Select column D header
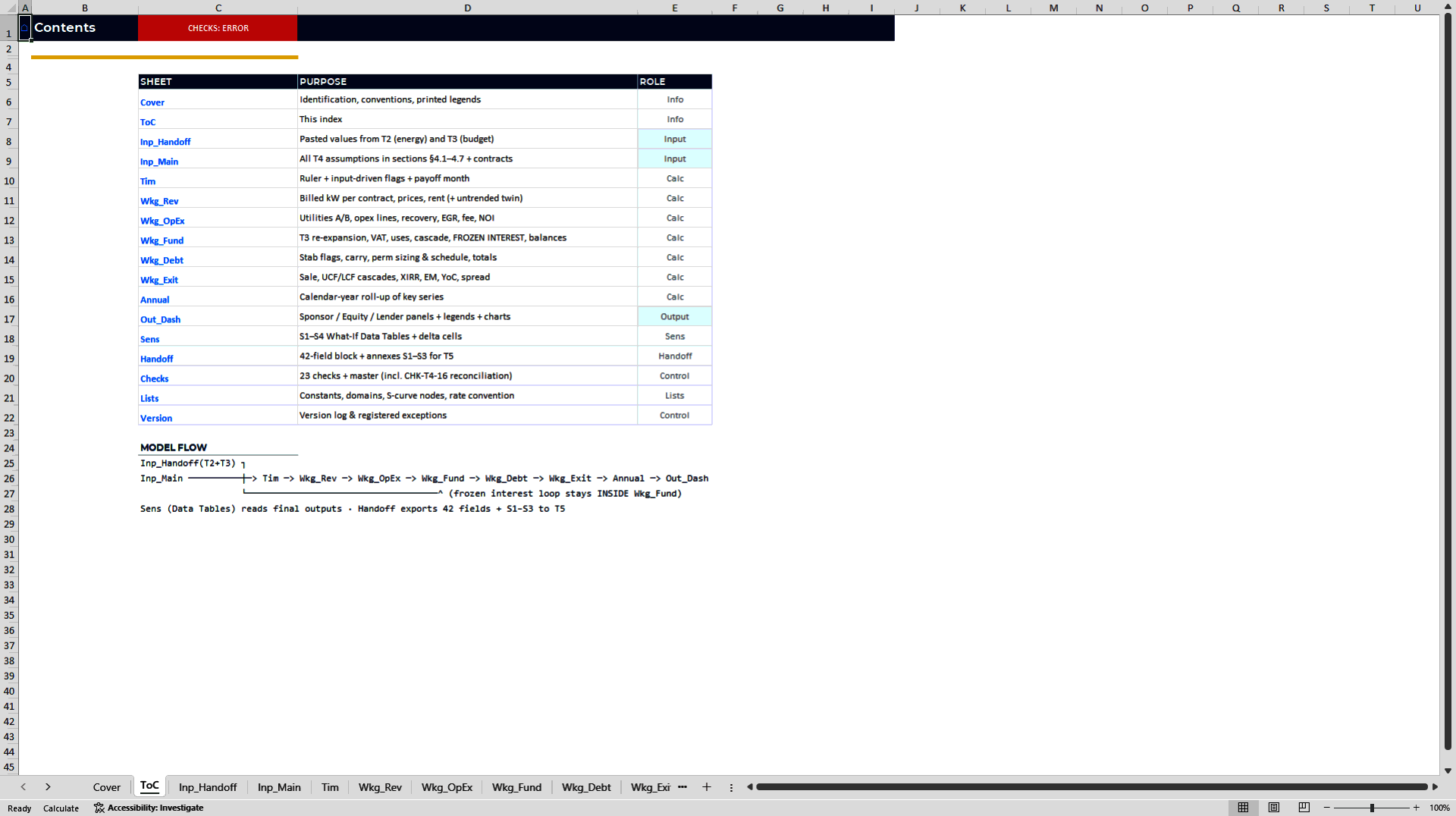 [467, 8]
